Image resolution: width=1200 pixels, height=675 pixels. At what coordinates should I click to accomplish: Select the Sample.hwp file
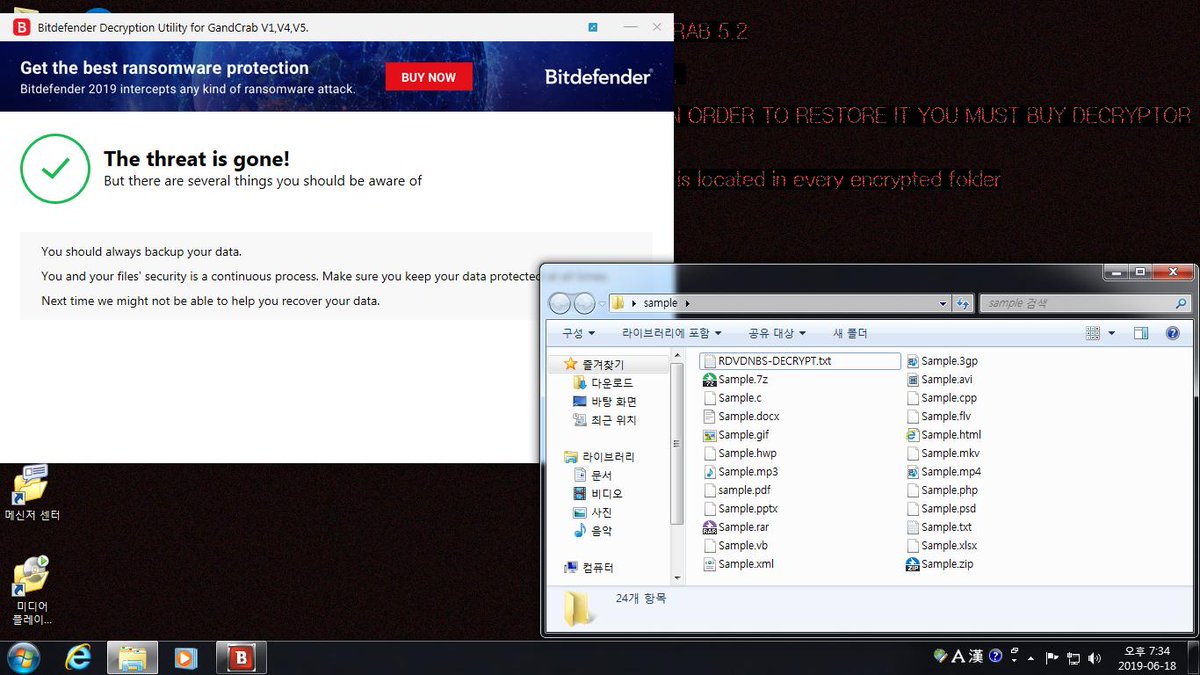coord(740,453)
